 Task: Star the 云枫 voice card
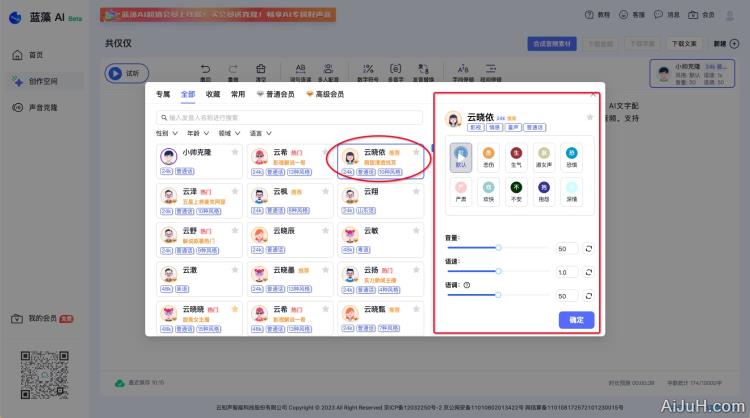[325, 191]
